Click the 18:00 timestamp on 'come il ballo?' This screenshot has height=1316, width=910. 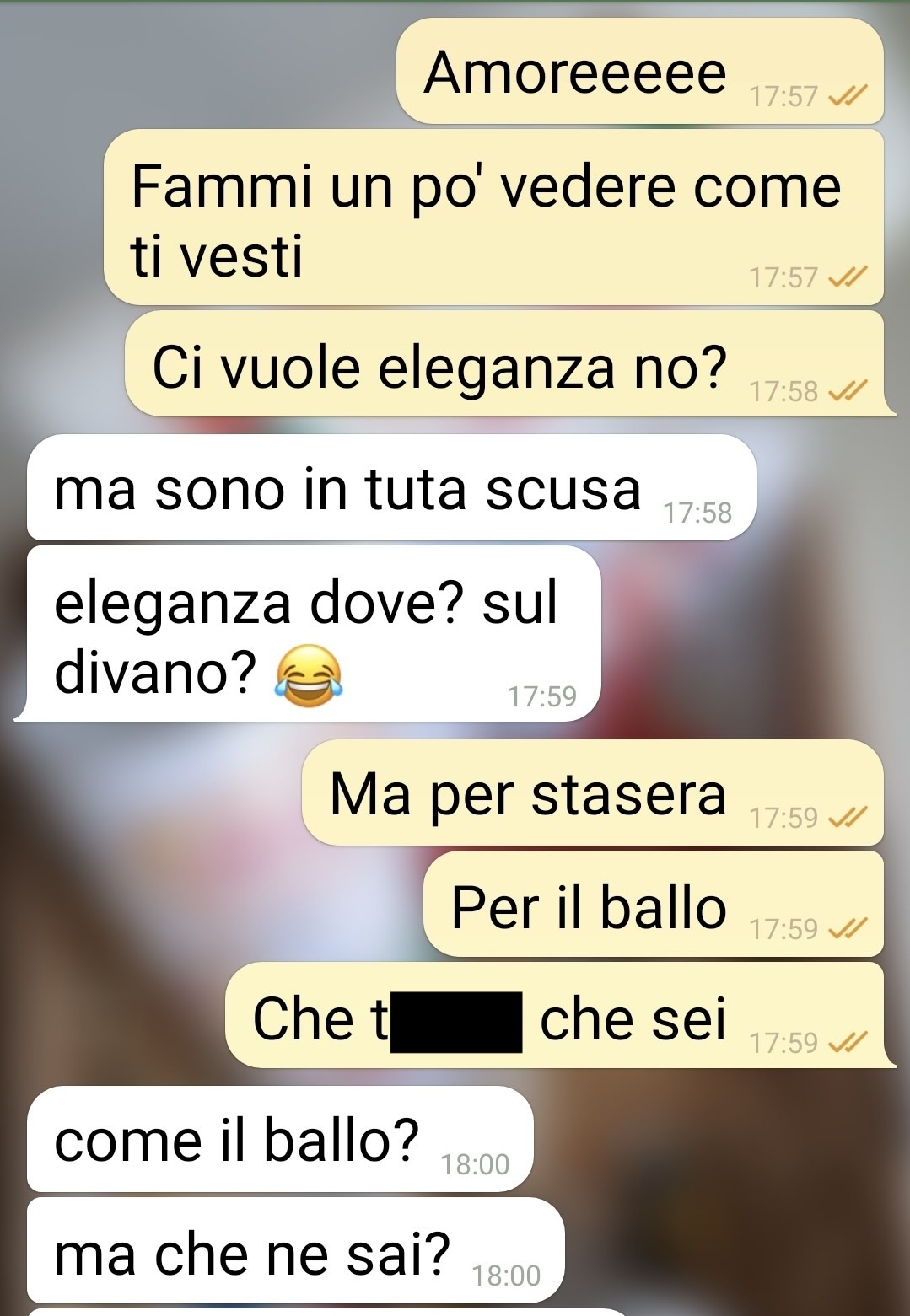coord(476,1164)
